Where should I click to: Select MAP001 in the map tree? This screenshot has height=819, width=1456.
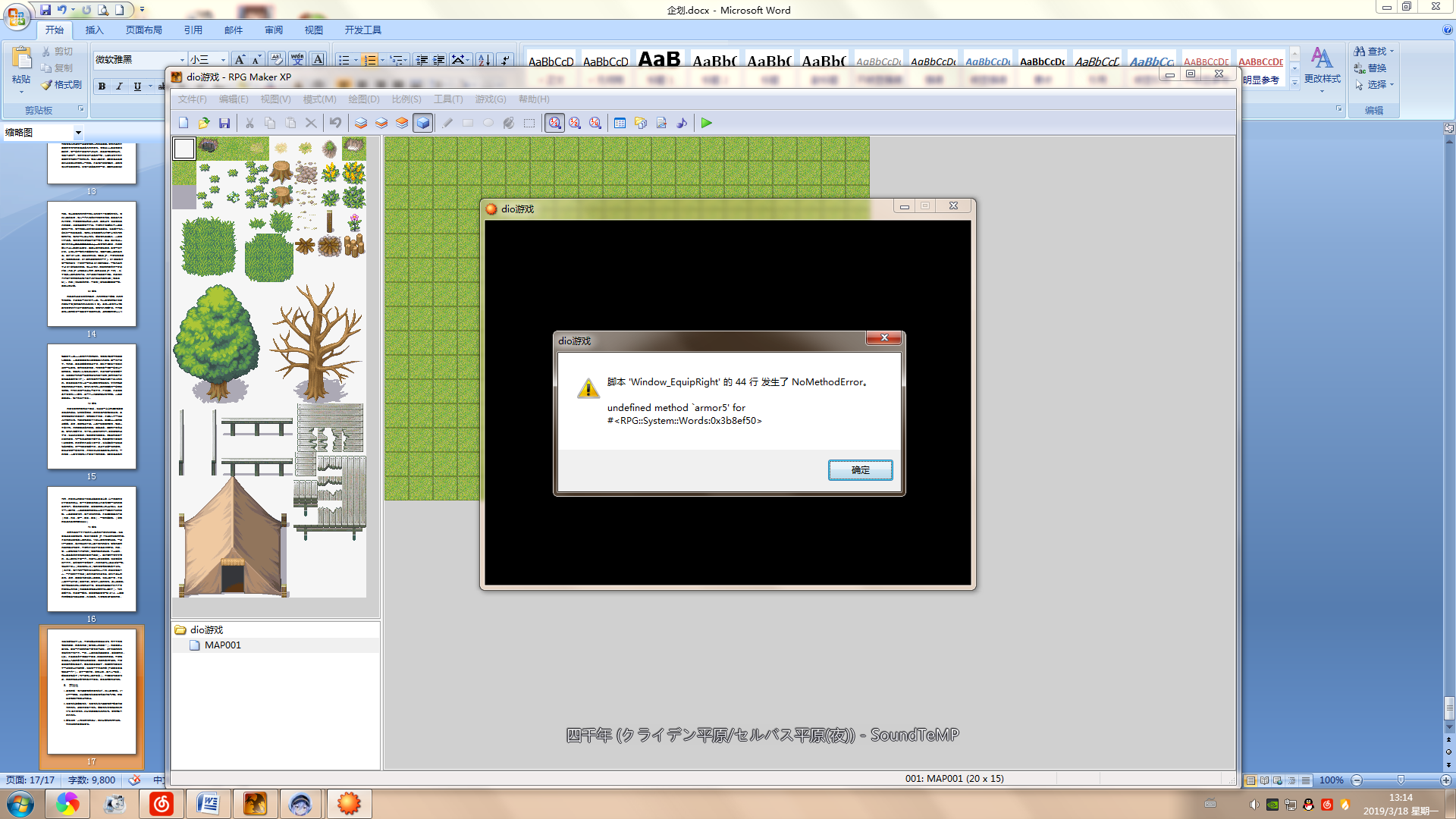pyautogui.click(x=223, y=645)
